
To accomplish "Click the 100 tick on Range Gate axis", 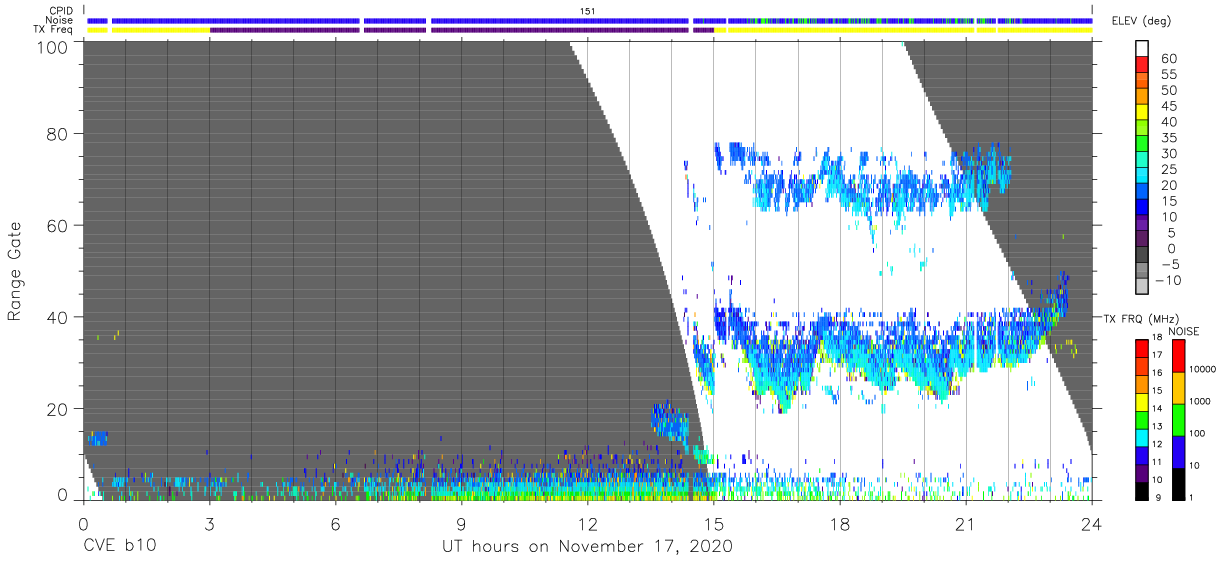I will point(53,47).
